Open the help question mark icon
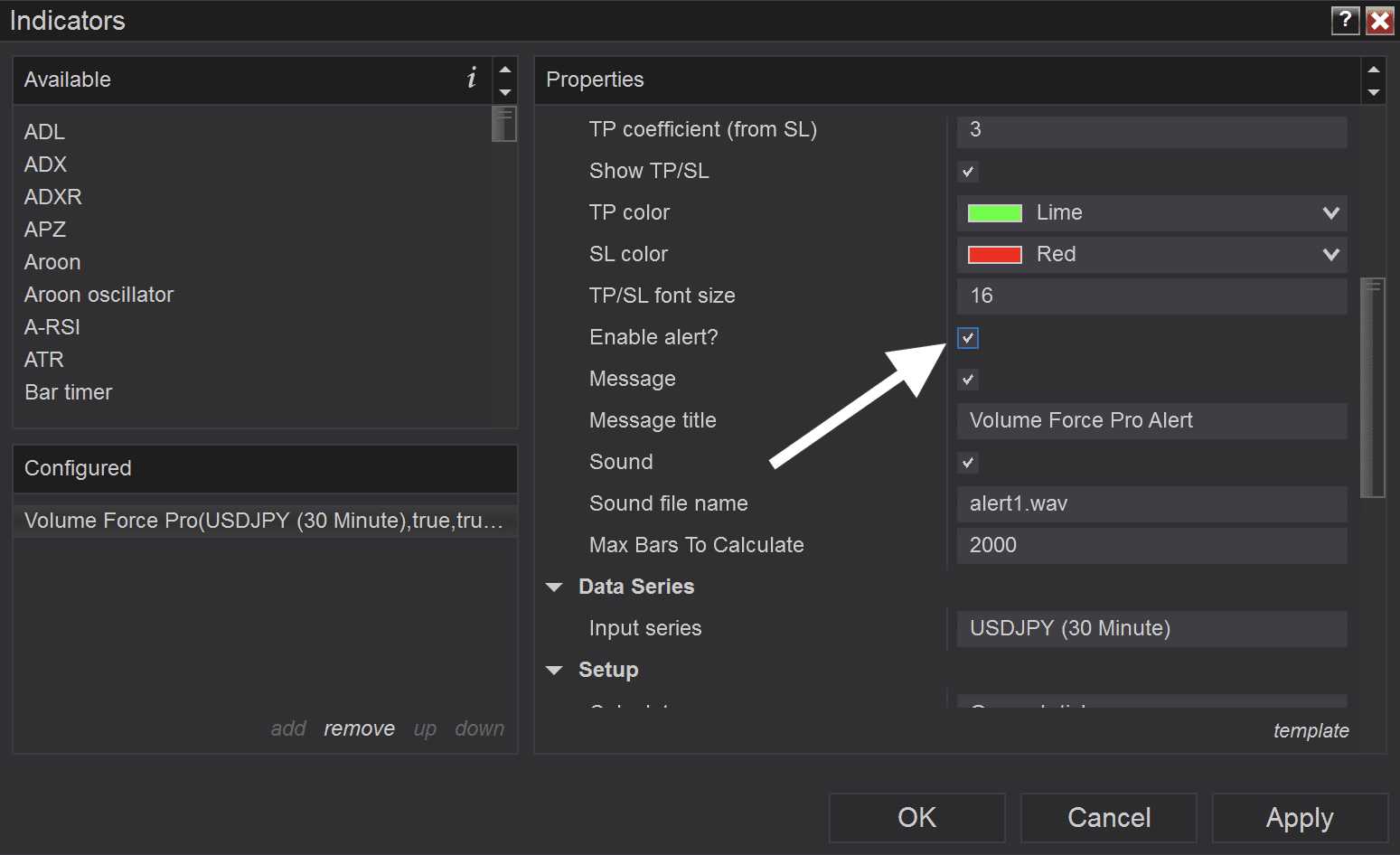Image resolution: width=1400 pixels, height=855 pixels. [1345, 20]
